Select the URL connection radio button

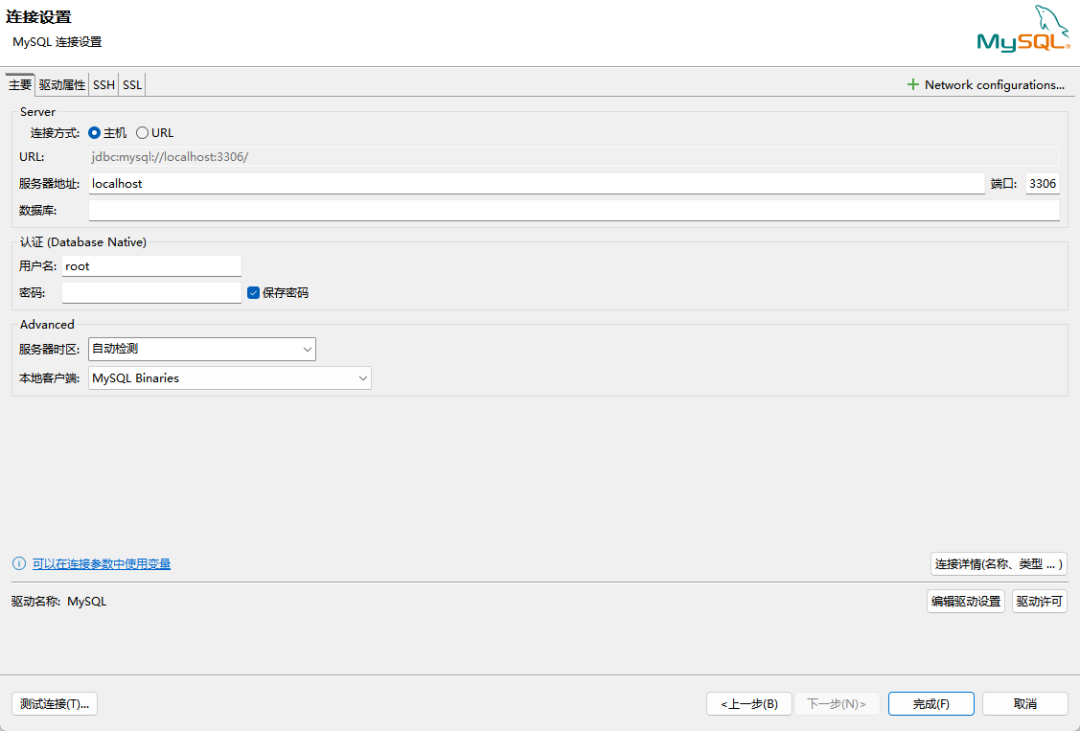[x=142, y=133]
